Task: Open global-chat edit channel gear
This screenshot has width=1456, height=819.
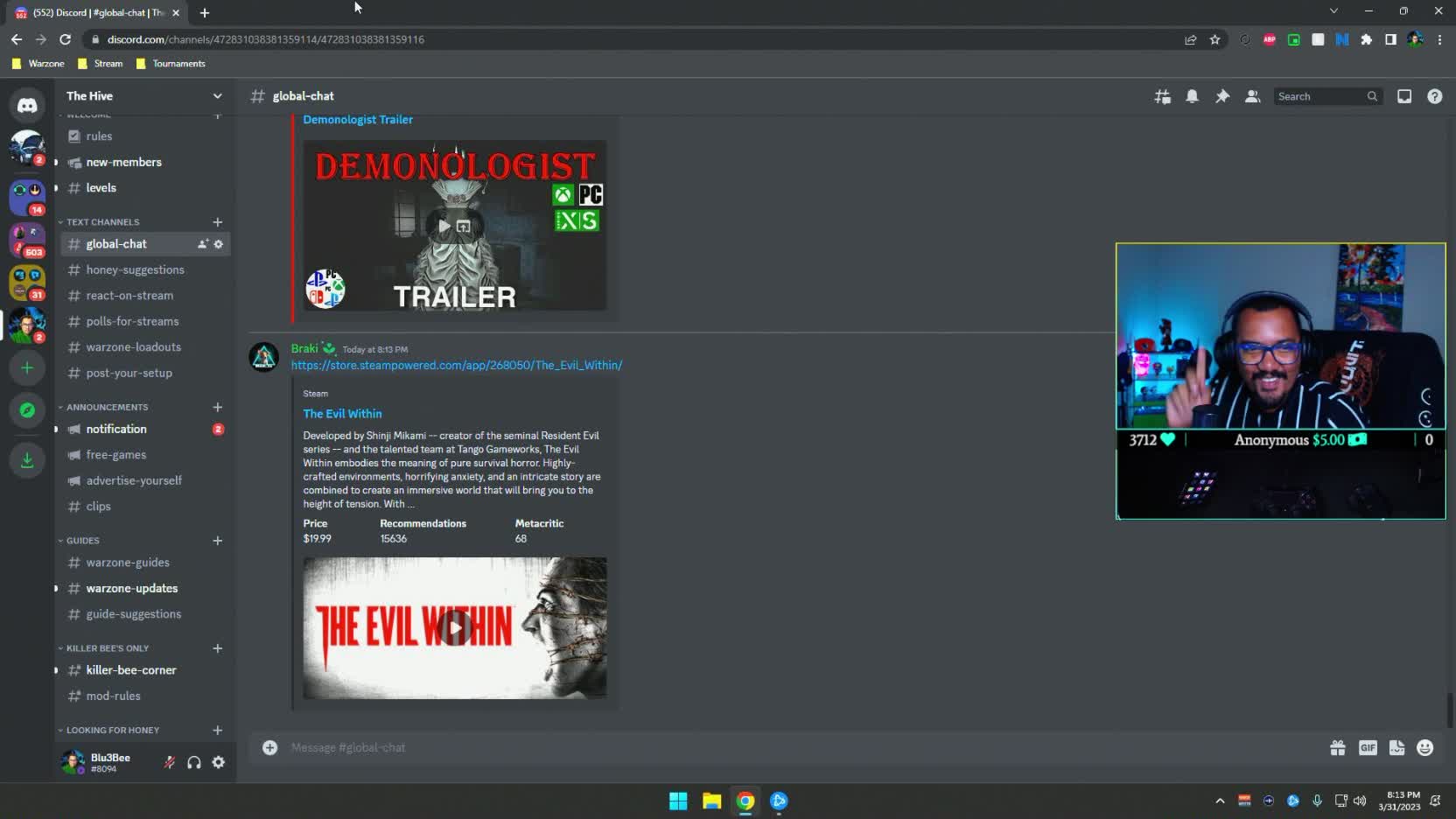Action: (x=219, y=244)
